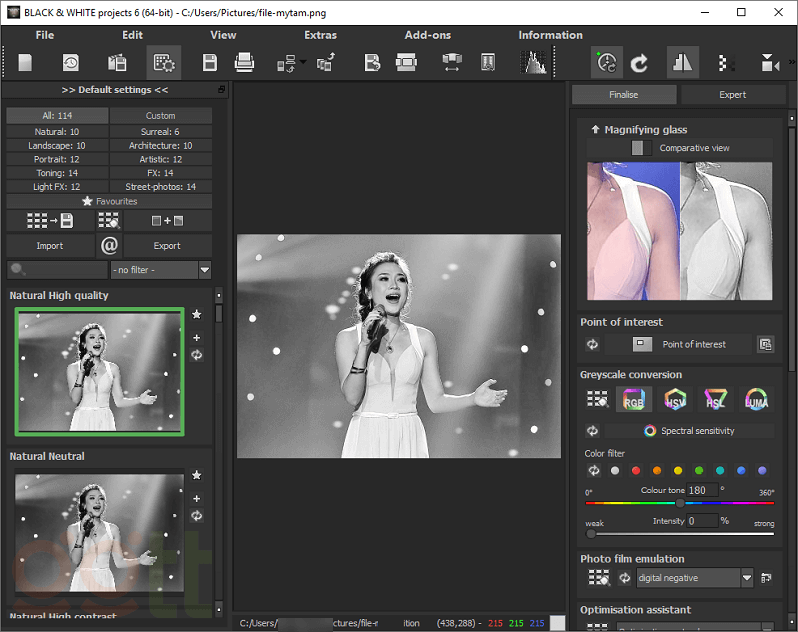Toggle the Comparative view switch
The image size is (798, 632).
[x=641, y=148]
